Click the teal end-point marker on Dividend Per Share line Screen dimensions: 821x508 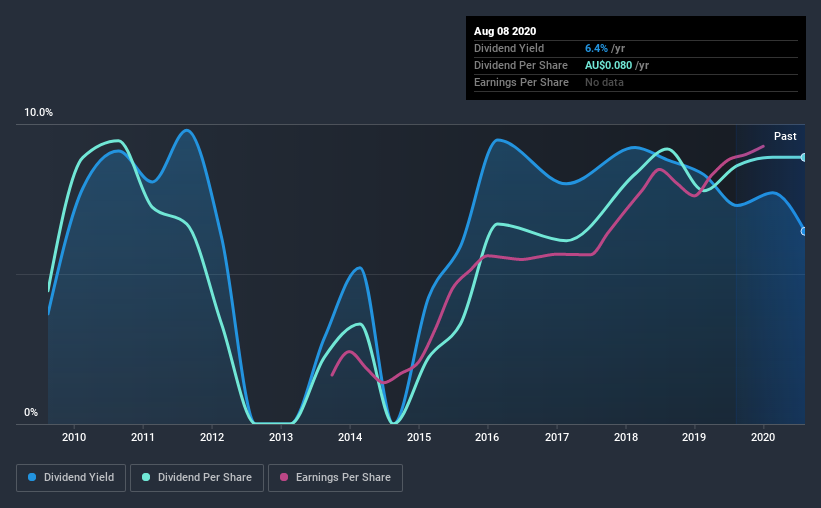click(804, 157)
